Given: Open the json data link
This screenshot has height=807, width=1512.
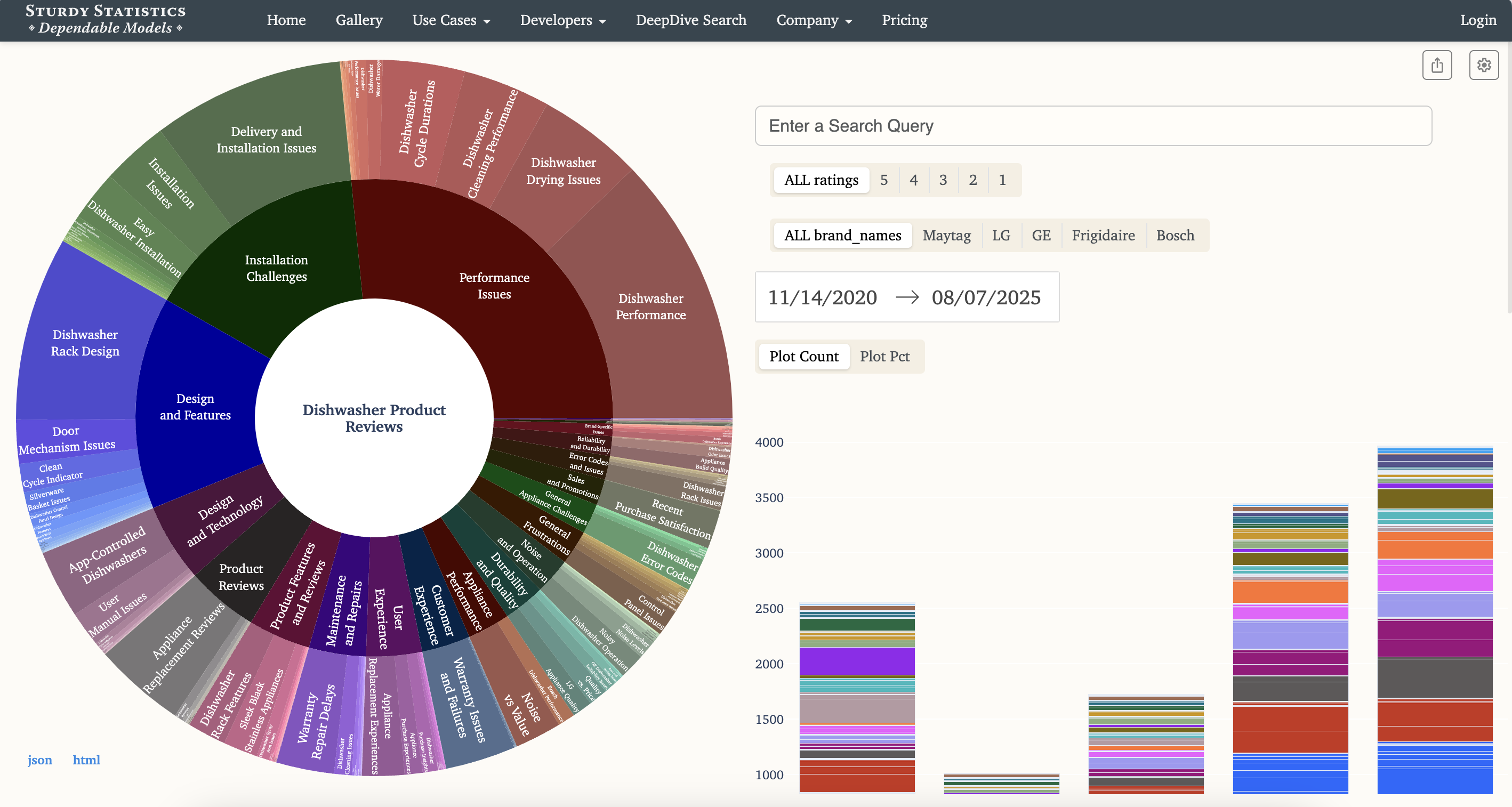Looking at the screenshot, I should point(40,760).
